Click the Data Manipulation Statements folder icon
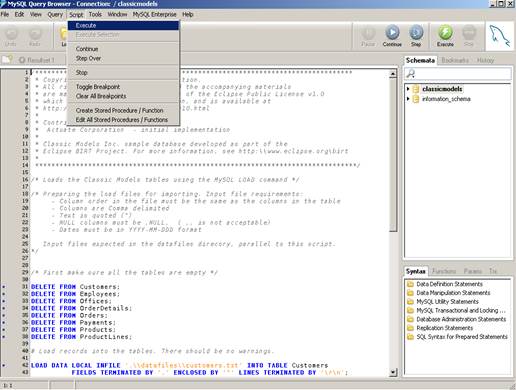The image size is (516, 390). coord(410,293)
